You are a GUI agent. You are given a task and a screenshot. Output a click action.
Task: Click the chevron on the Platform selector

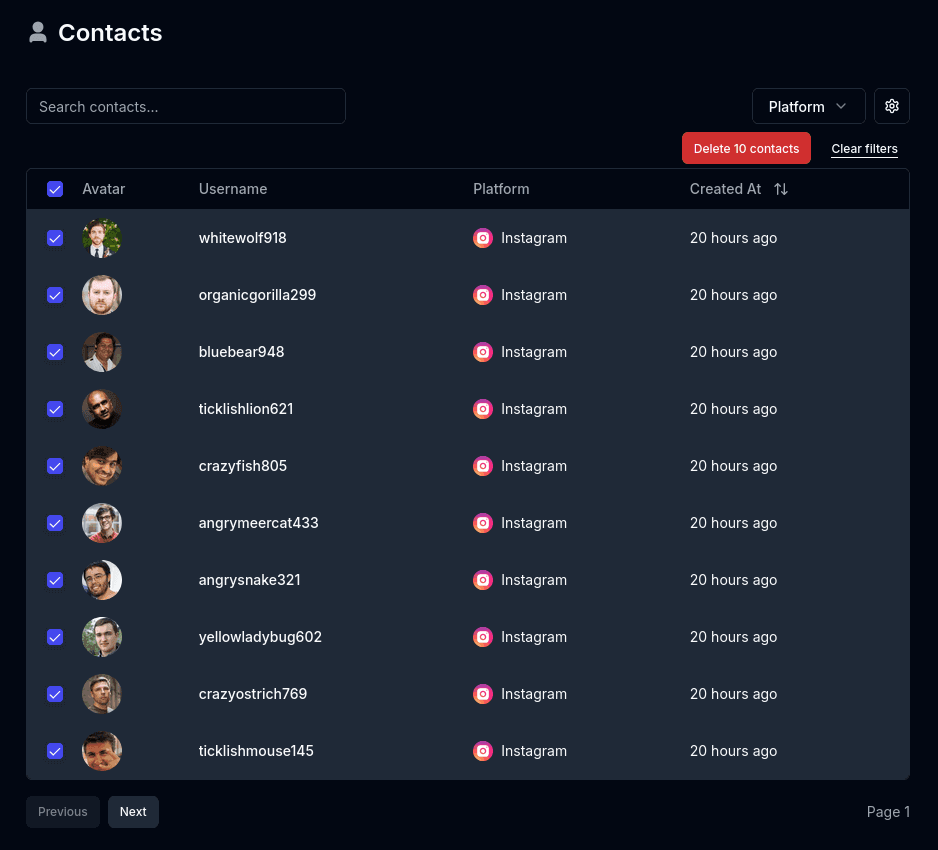[x=840, y=106]
